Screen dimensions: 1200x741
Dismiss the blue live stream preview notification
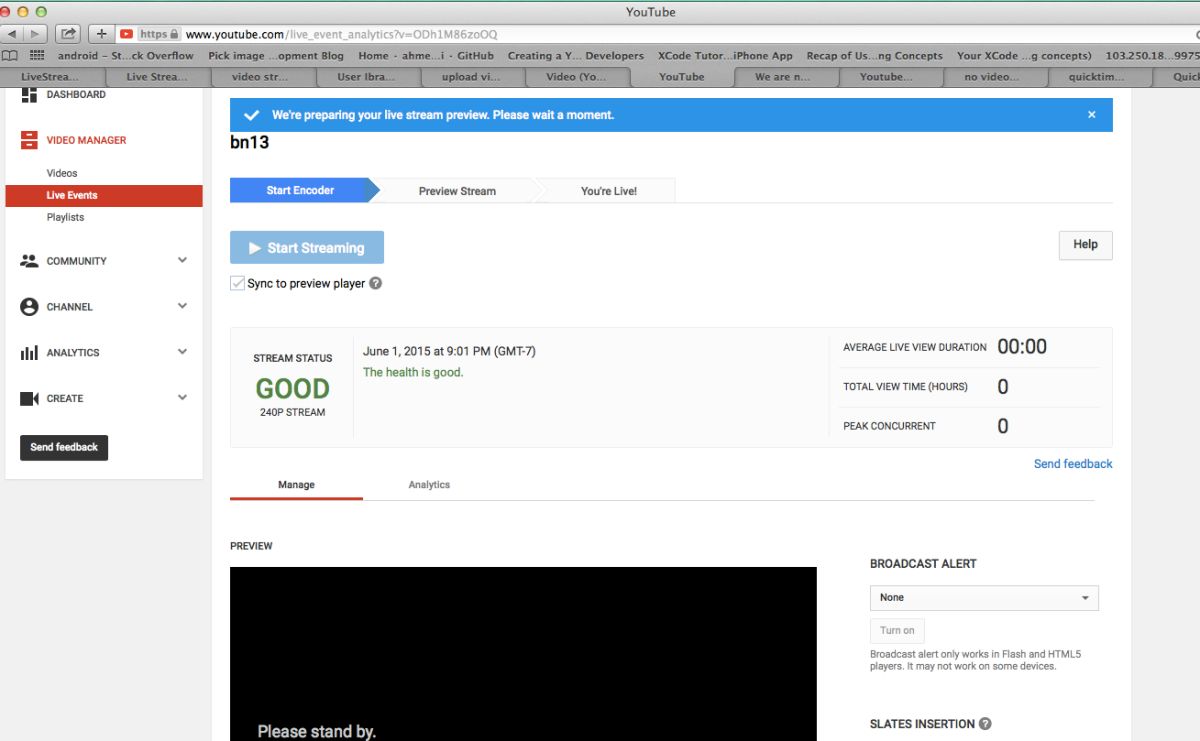(1092, 115)
